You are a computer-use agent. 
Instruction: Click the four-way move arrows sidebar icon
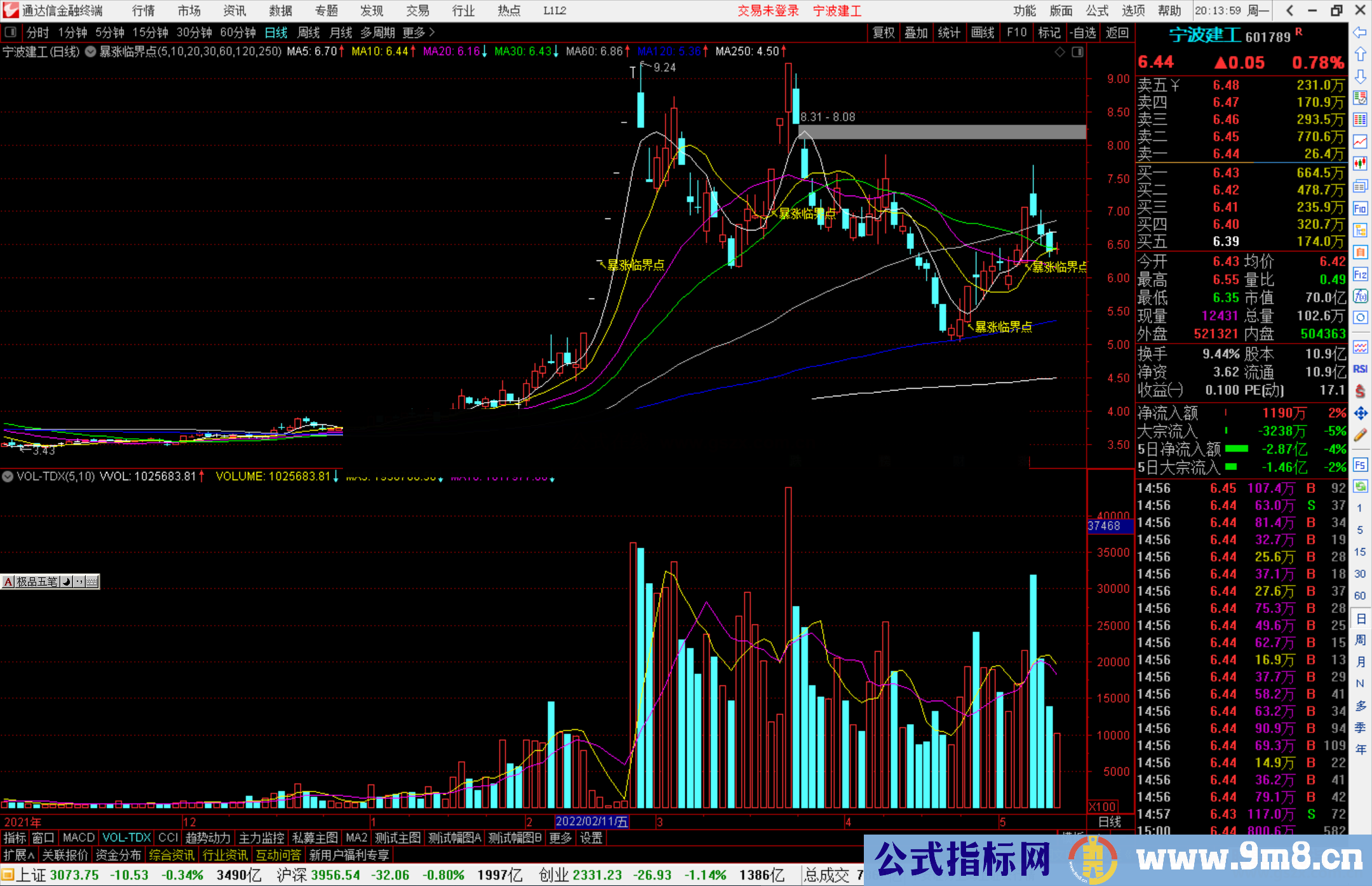point(1360,413)
